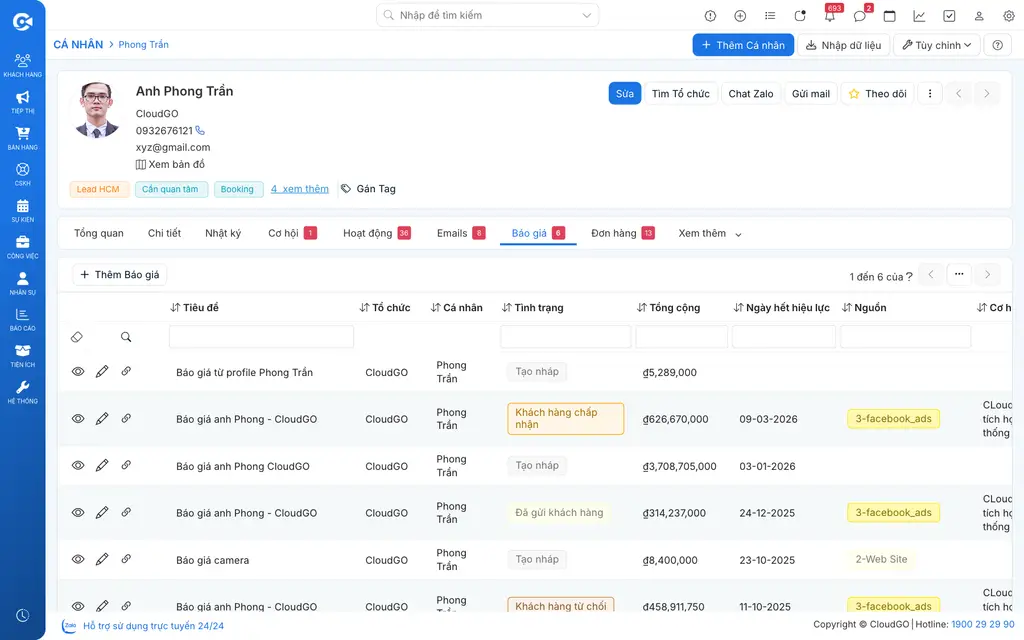
Task: Open the 4 xem thêm tags link
Action: pos(300,189)
